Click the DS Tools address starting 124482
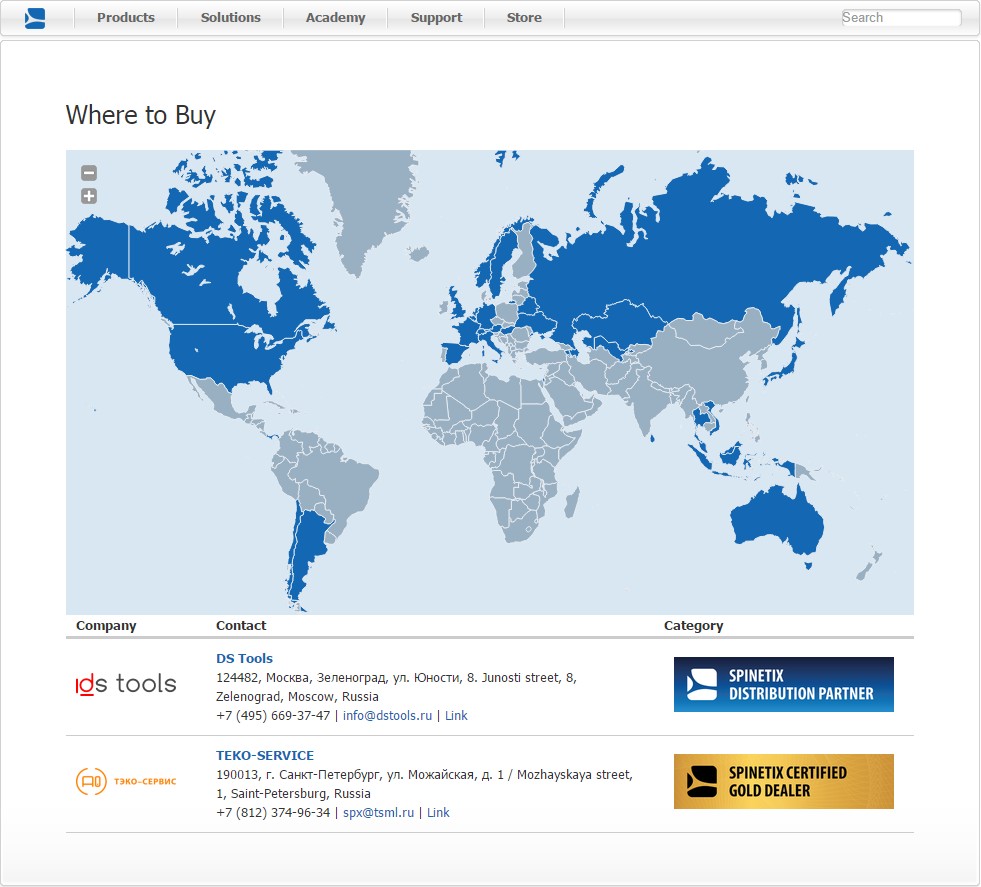Image resolution: width=981 pixels, height=887 pixels. click(x=396, y=687)
